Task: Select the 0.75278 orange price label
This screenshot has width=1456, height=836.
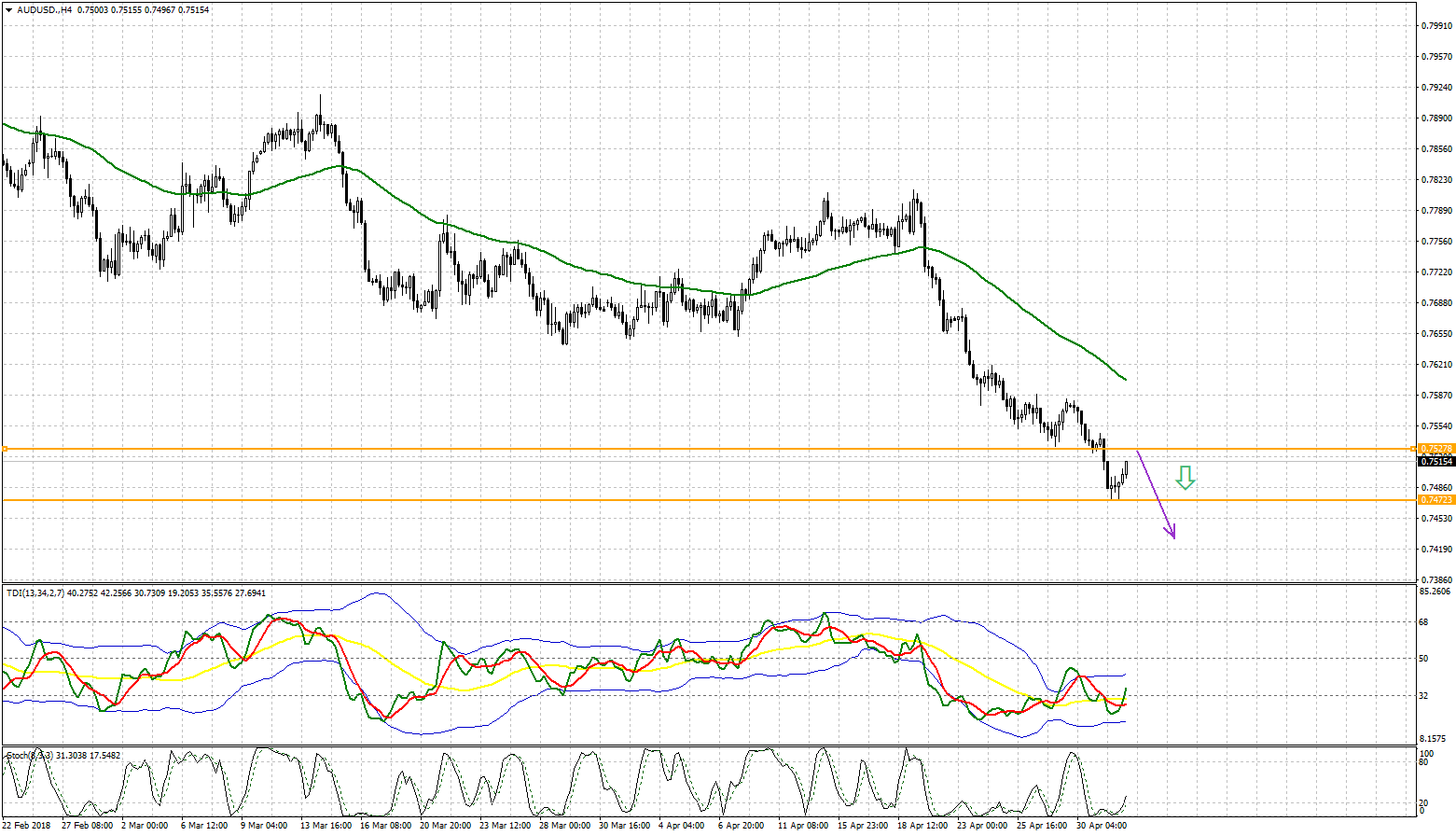Action: [1435, 449]
